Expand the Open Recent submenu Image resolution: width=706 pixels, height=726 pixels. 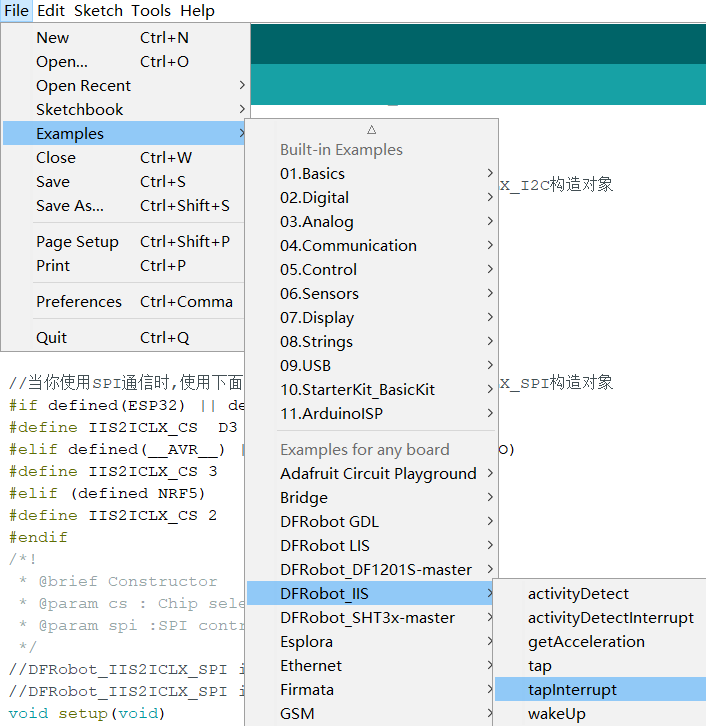coord(83,86)
